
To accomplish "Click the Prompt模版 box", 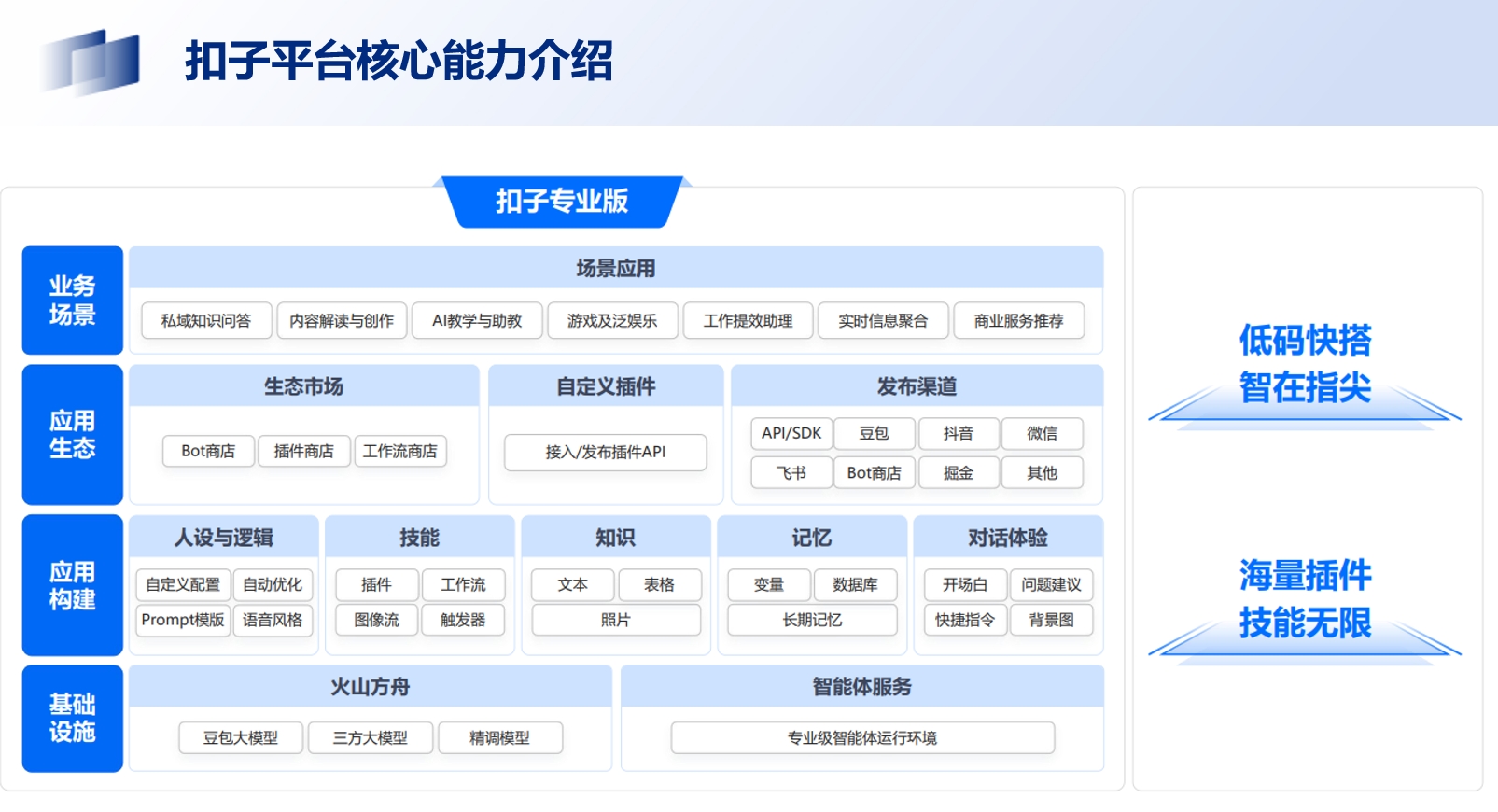I will point(183,620).
